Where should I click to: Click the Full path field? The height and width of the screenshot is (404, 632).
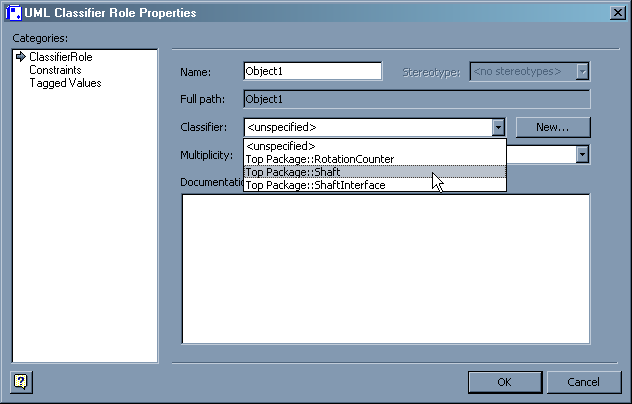click(x=416, y=99)
